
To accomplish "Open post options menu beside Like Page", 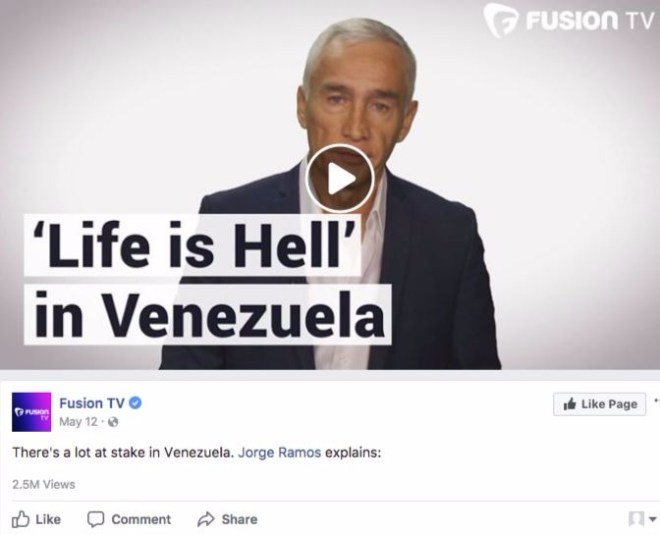I will [x=656, y=400].
